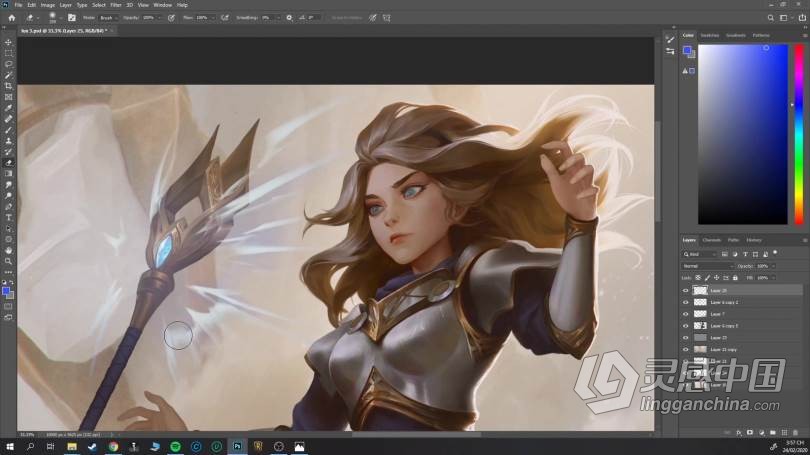Delete layer trash button
The height and width of the screenshot is (455, 810).
[796, 432]
